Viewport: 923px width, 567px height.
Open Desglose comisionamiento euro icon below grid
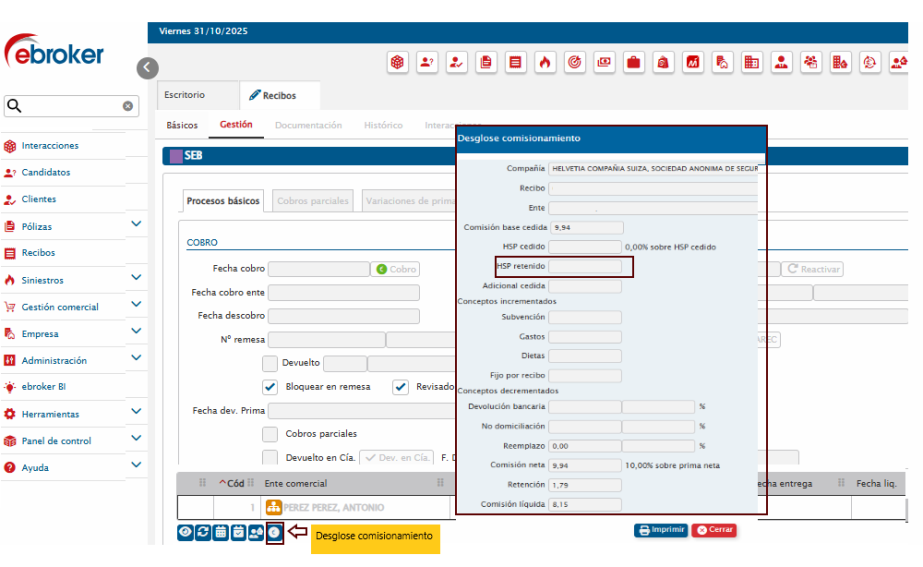275,533
